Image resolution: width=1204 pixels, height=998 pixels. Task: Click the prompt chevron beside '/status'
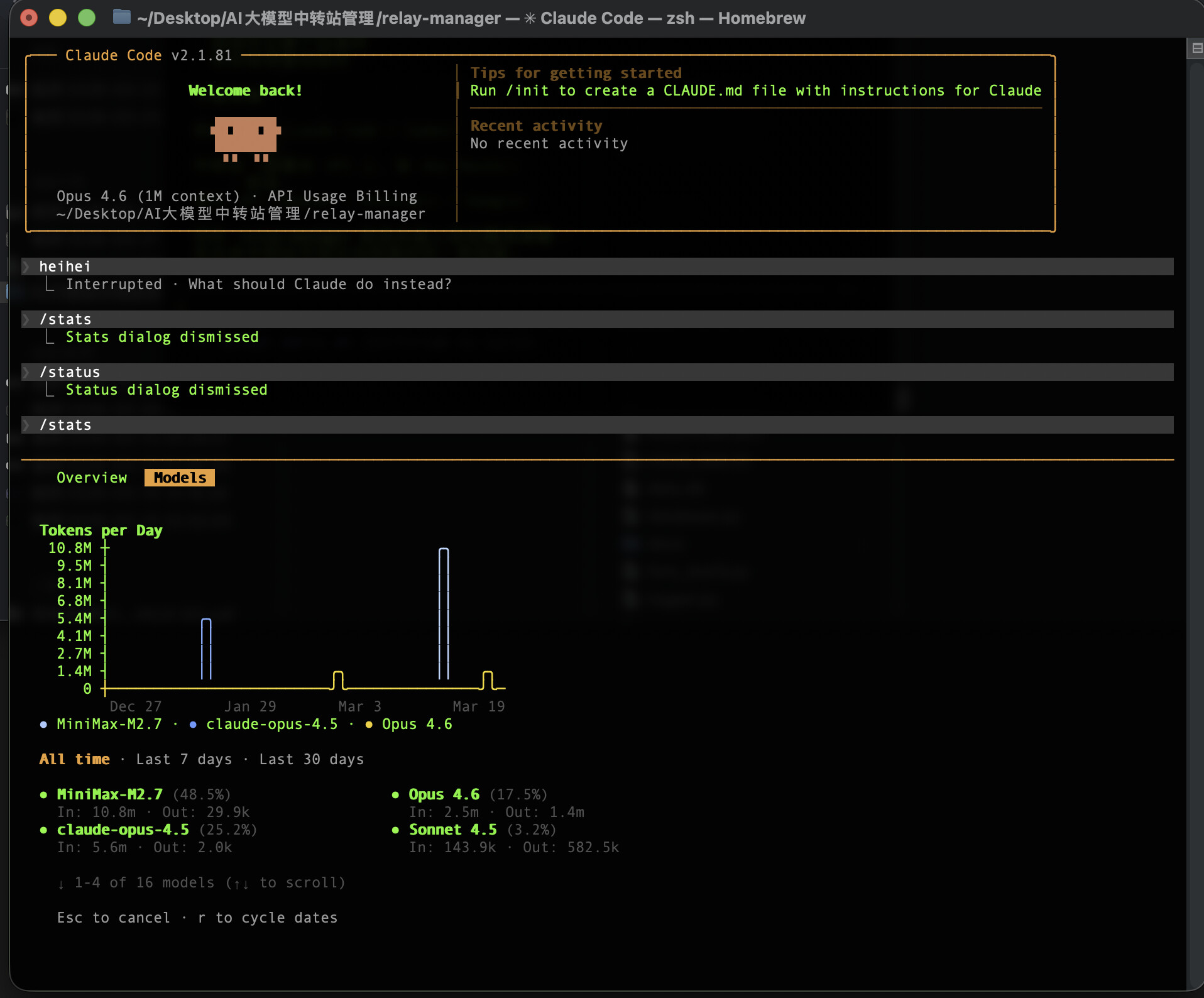click(26, 372)
